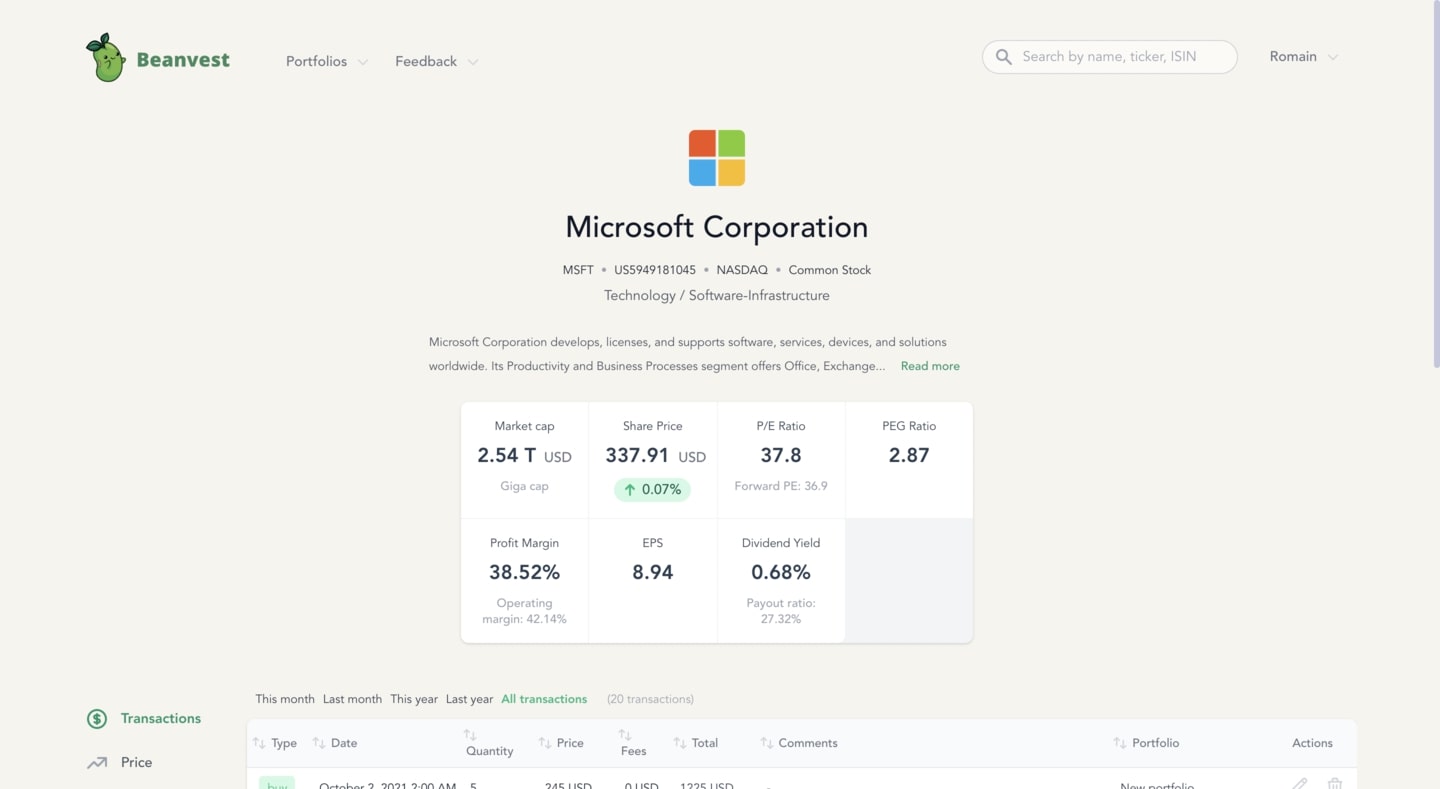Screen dimensions: 1440x789
Task: Click the Transactions dollar-sign sidebar icon
Action: click(x=97, y=718)
